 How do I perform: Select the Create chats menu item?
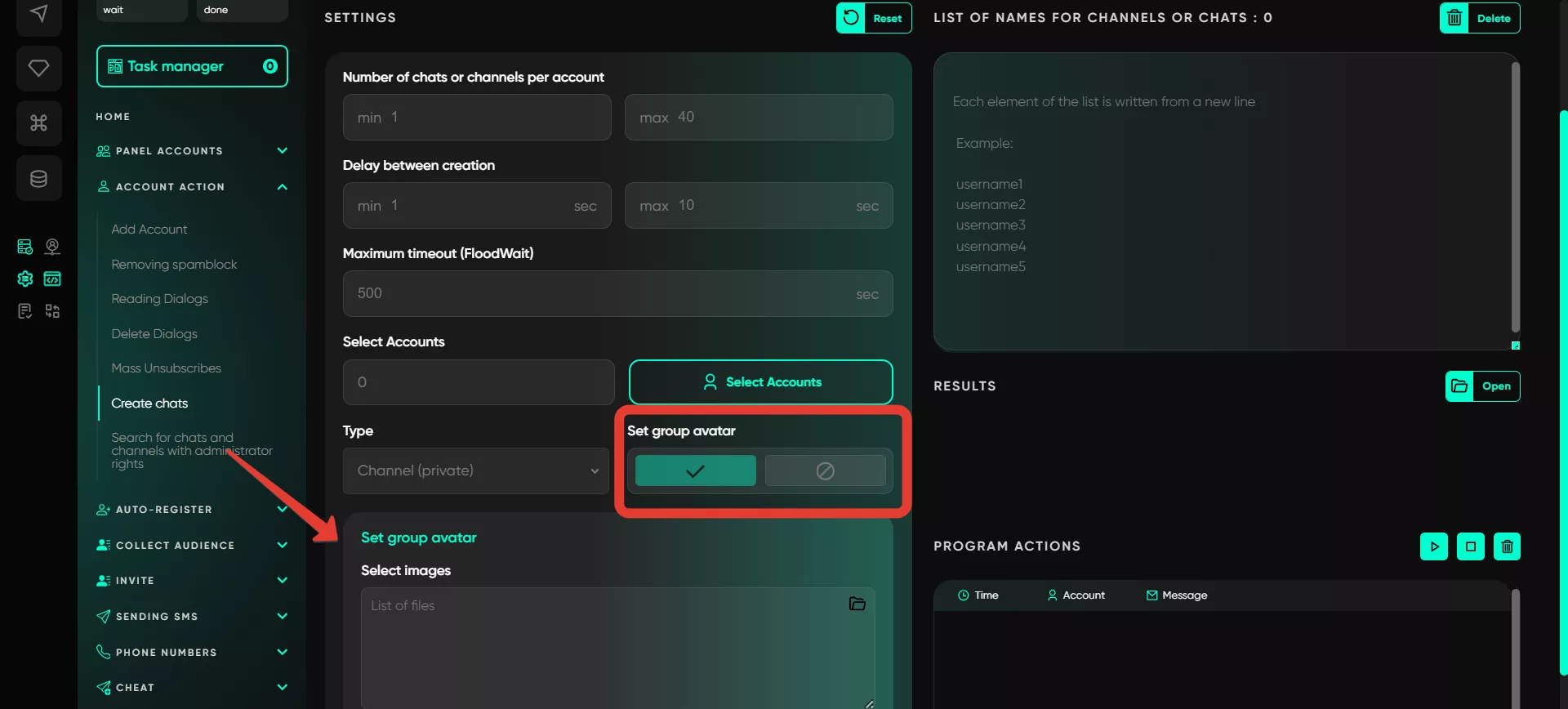[x=149, y=404]
